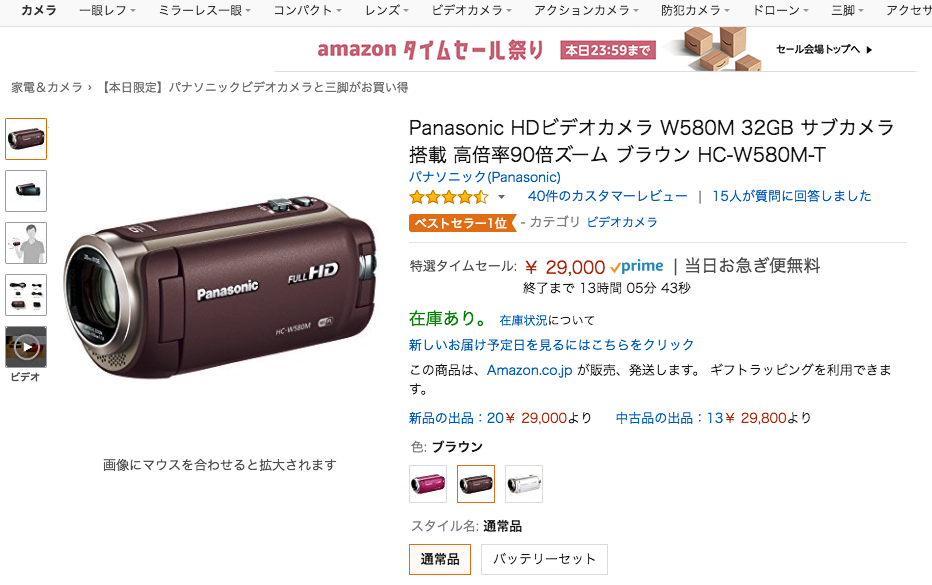Open 40件のカスタマーレビュー link
Screen dimensions: 932x585
pyautogui.click(x=607, y=196)
